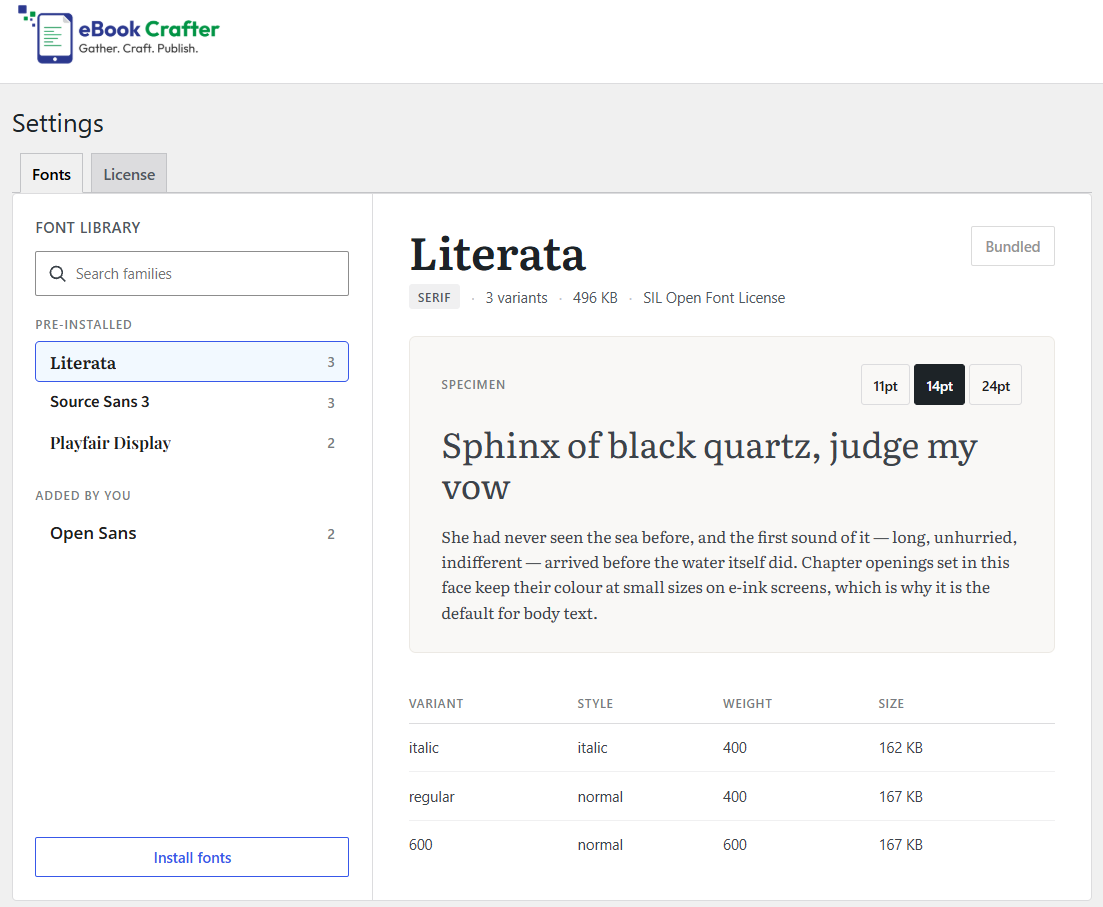Click the SPECIMEN label
The image size is (1103, 907).
pyautogui.click(x=473, y=385)
